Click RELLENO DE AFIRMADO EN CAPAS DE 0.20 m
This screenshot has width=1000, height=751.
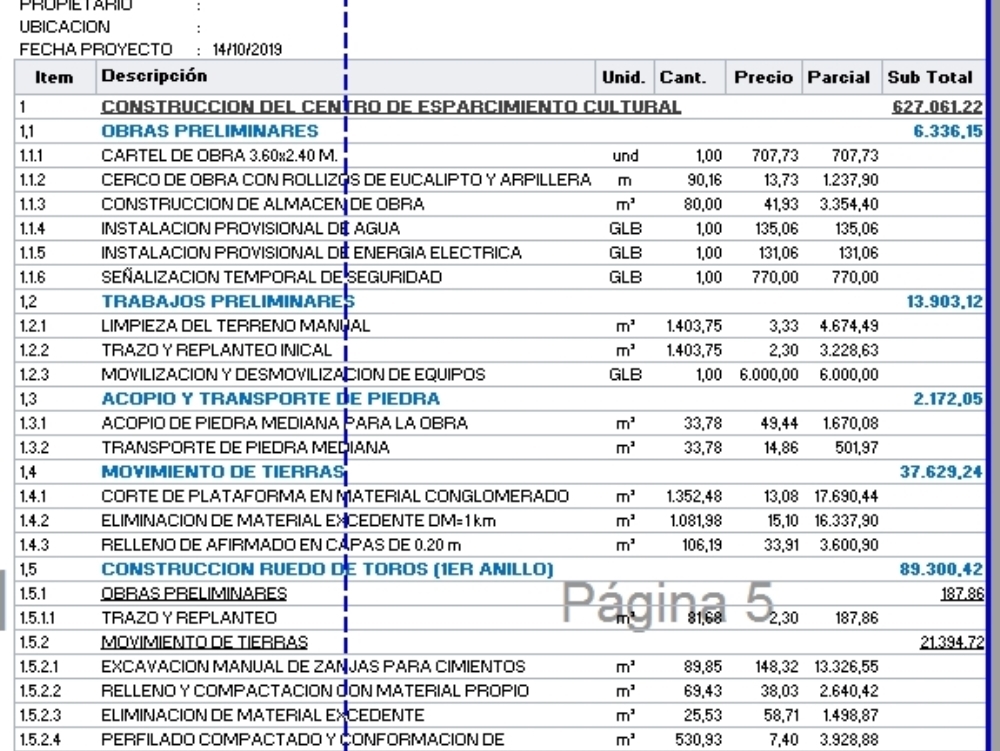tap(281, 544)
